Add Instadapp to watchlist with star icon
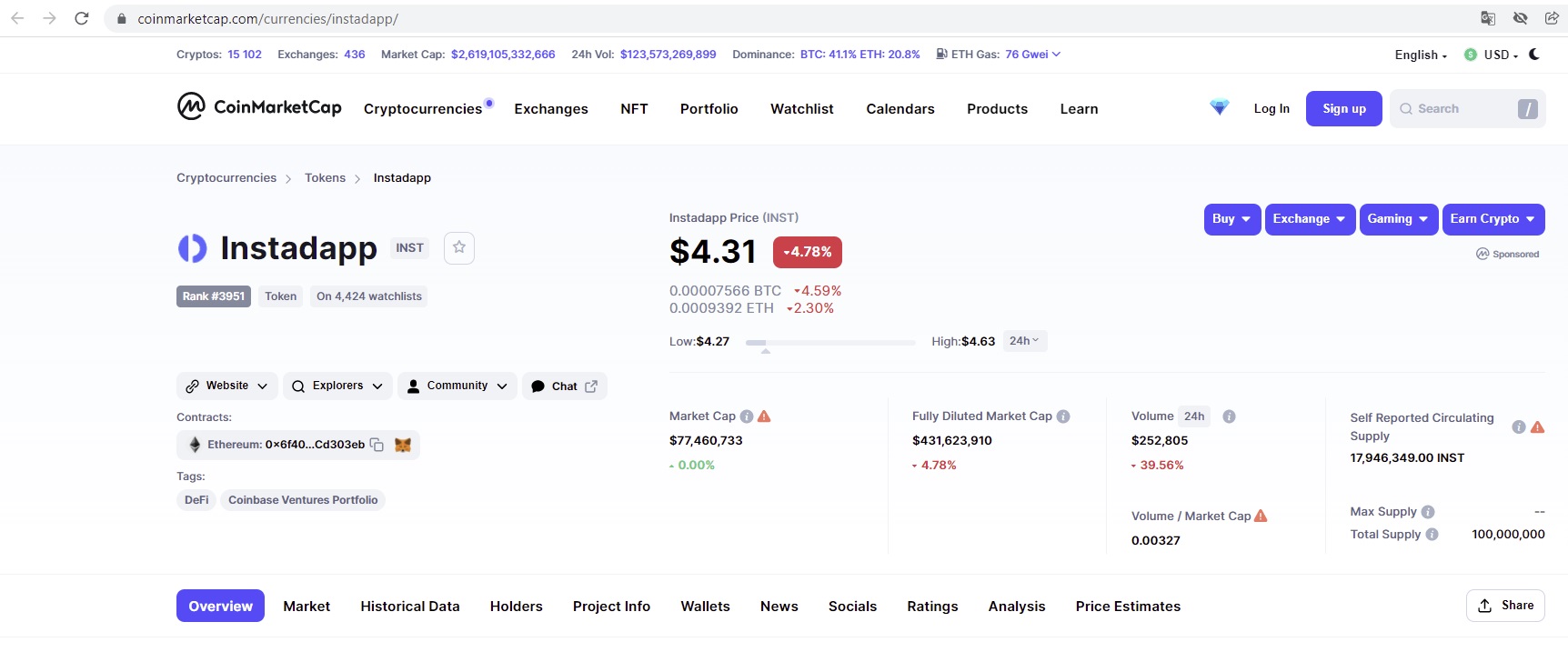Image resolution: width=1568 pixels, height=652 pixels. point(459,247)
